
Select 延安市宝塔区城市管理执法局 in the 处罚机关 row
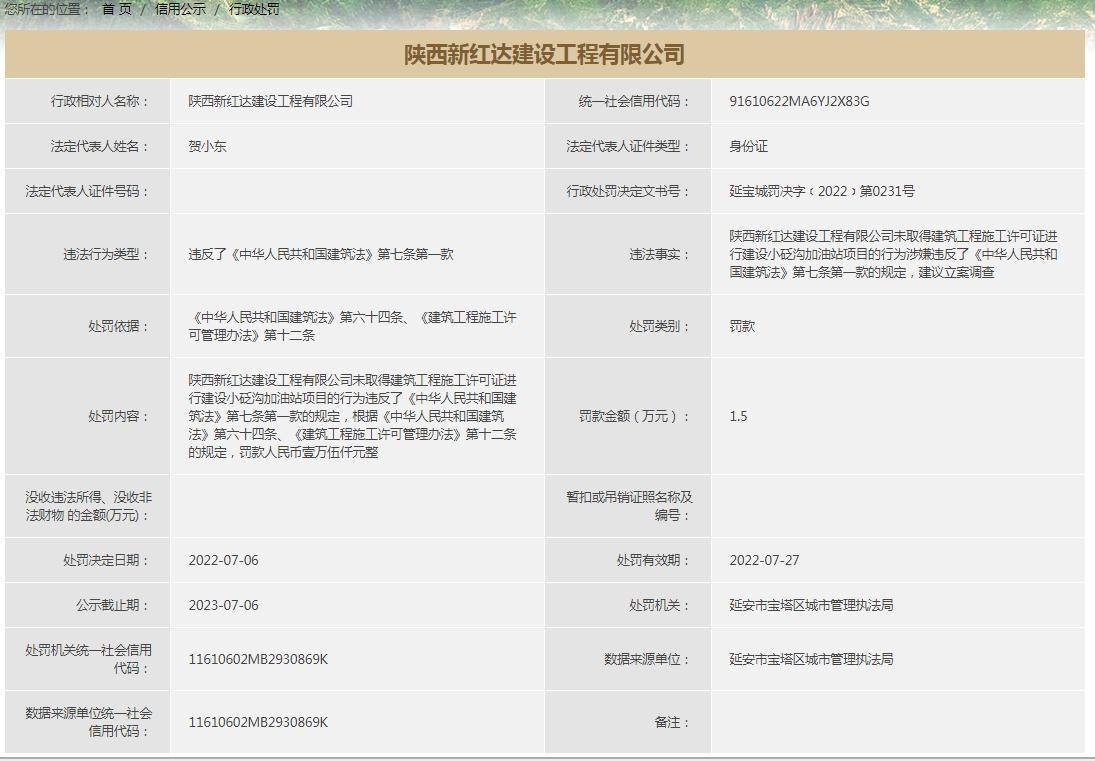(811, 605)
